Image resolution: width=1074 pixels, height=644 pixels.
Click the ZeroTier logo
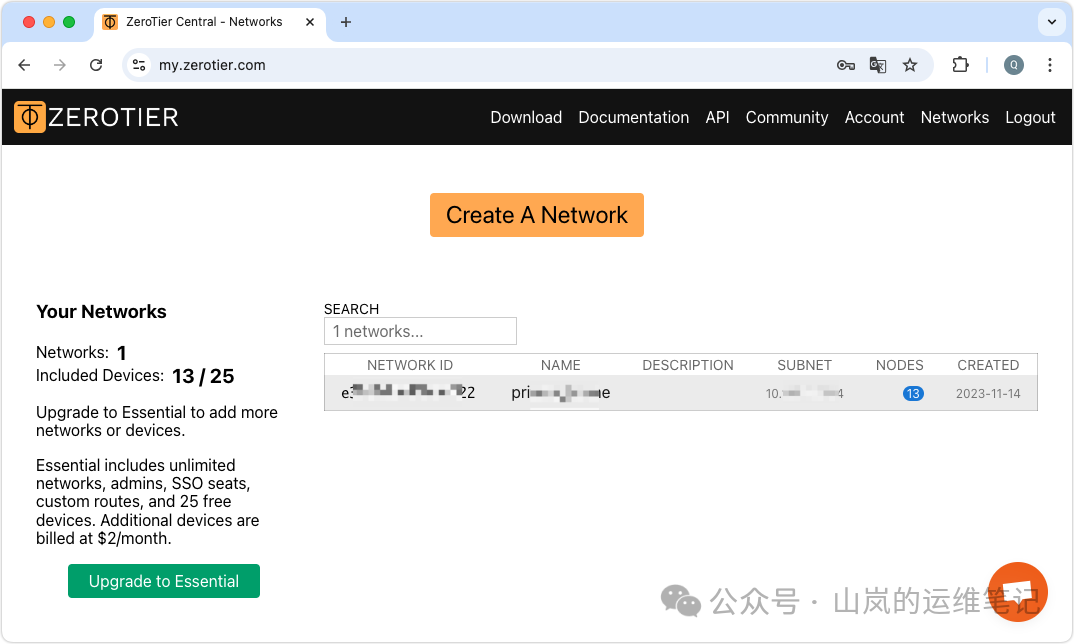[x=96, y=117]
